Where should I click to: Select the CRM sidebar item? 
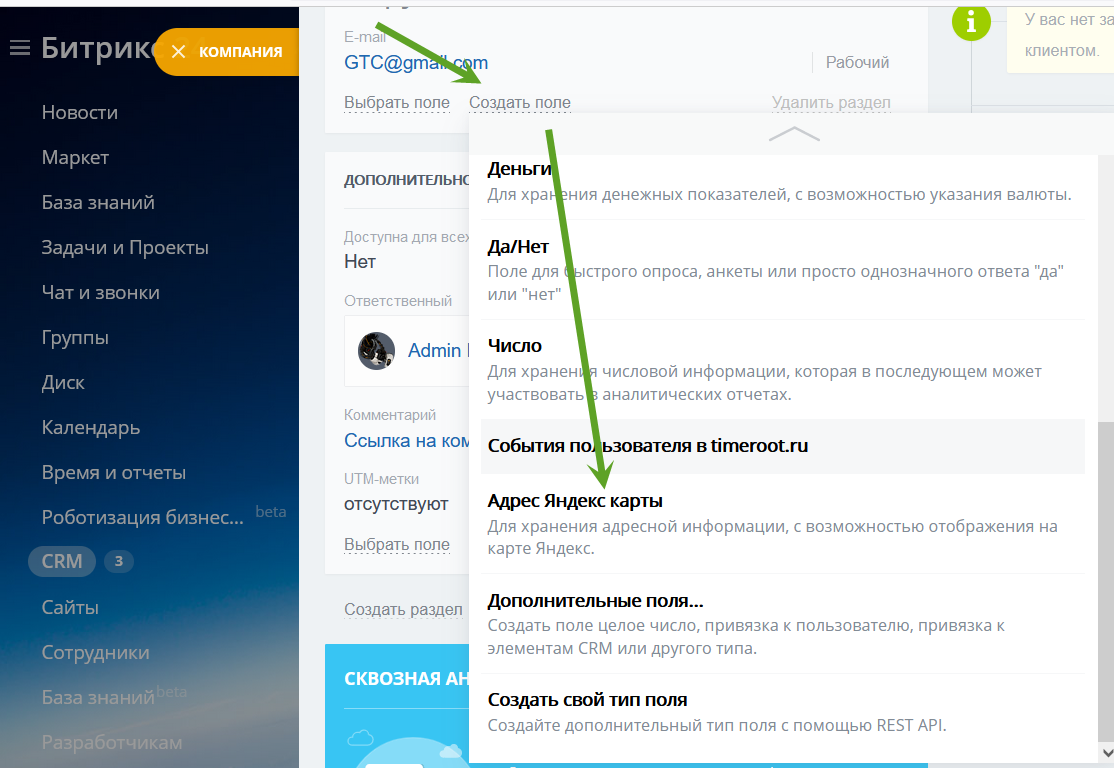point(62,561)
